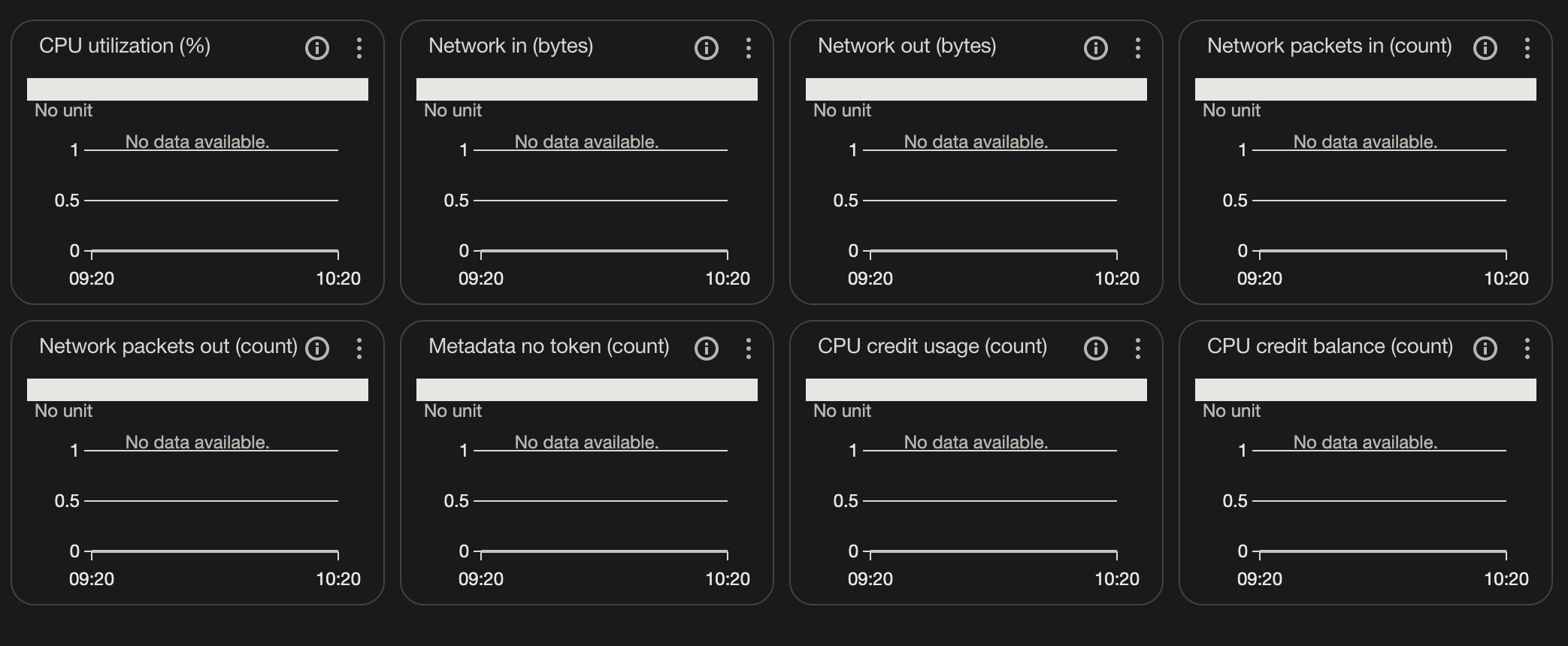Image resolution: width=1568 pixels, height=646 pixels.
Task: Open CPU credit usage info icon
Action: (1096, 349)
